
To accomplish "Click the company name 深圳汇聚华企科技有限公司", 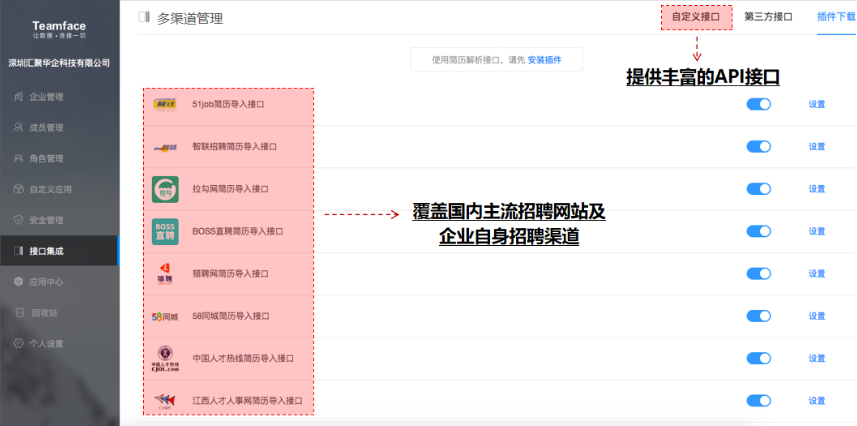I will (x=59, y=63).
